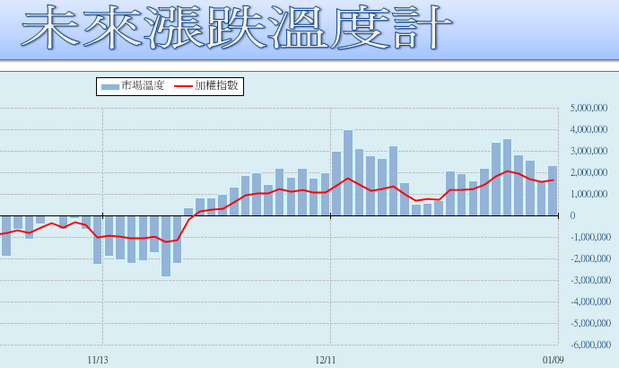Click the 12/11 date label
The height and width of the screenshot is (368, 619).
325,360
